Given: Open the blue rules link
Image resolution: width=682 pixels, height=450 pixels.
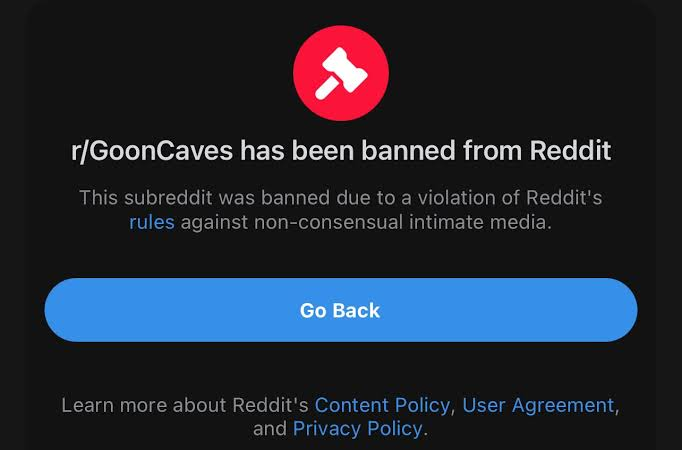Looking at the screenshot, I should (x=152, y=222).
